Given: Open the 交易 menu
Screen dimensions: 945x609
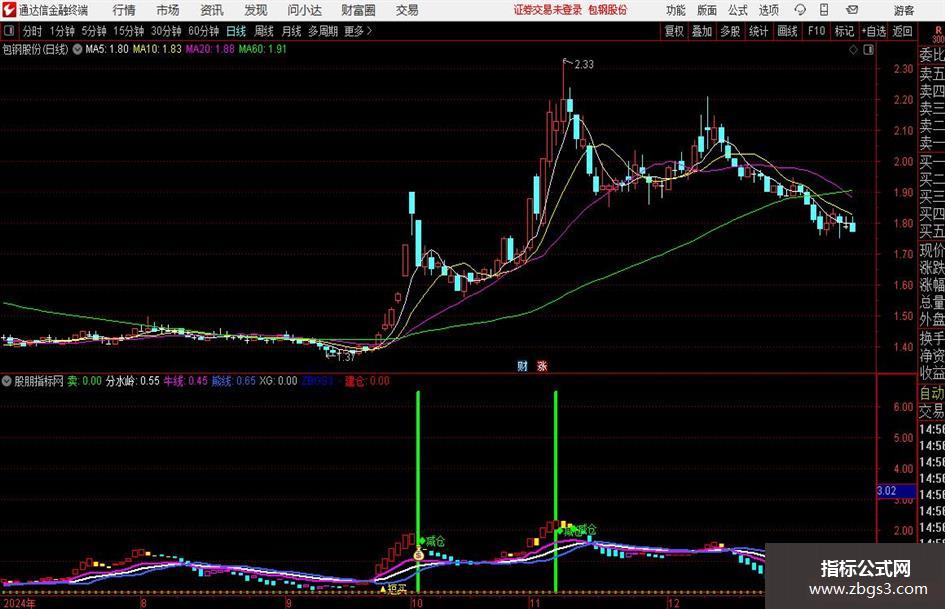Looking at the screenshot, I should click(407, 10).
